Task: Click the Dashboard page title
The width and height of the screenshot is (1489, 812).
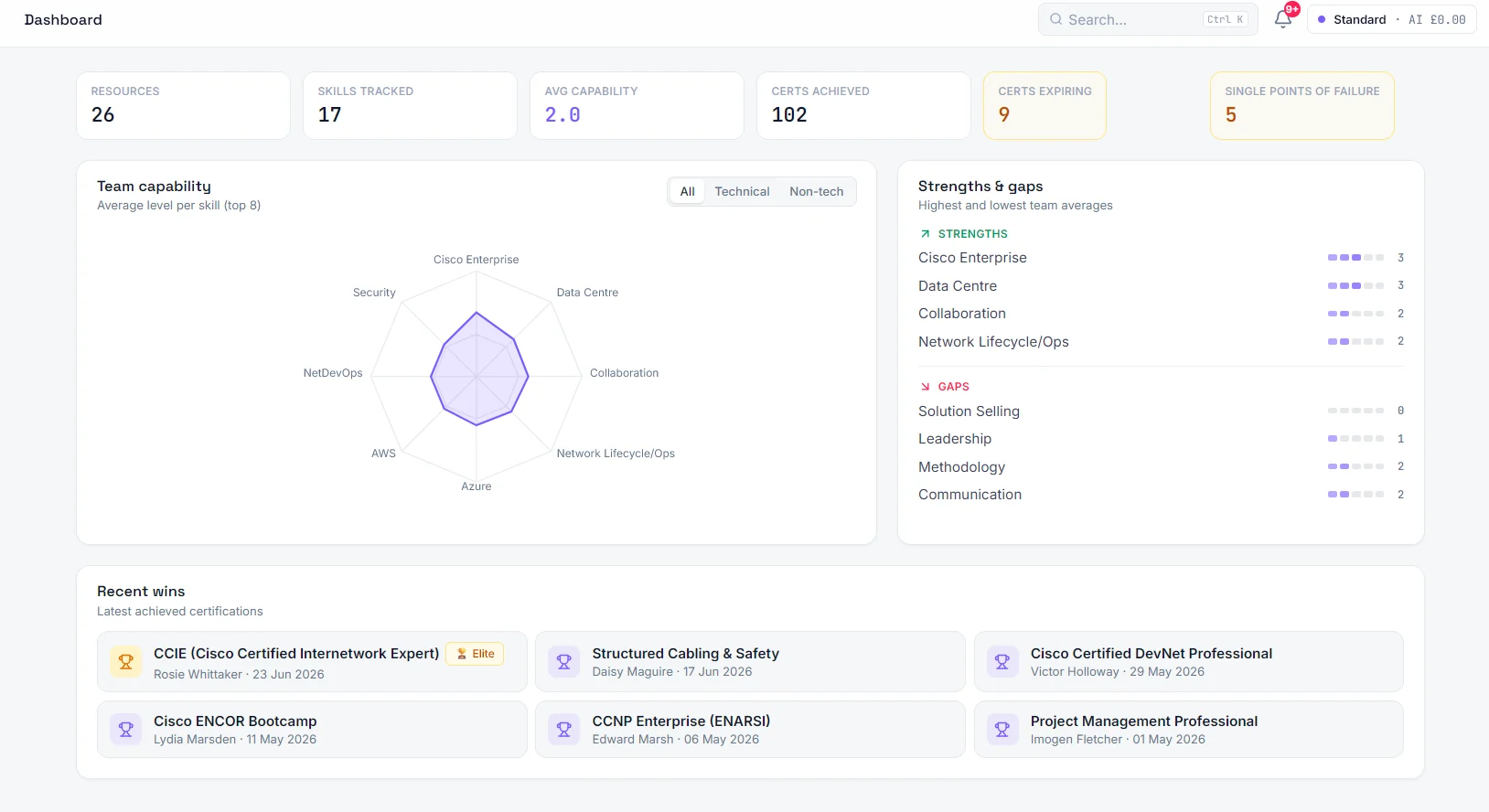Action: [x=63, y=20]
